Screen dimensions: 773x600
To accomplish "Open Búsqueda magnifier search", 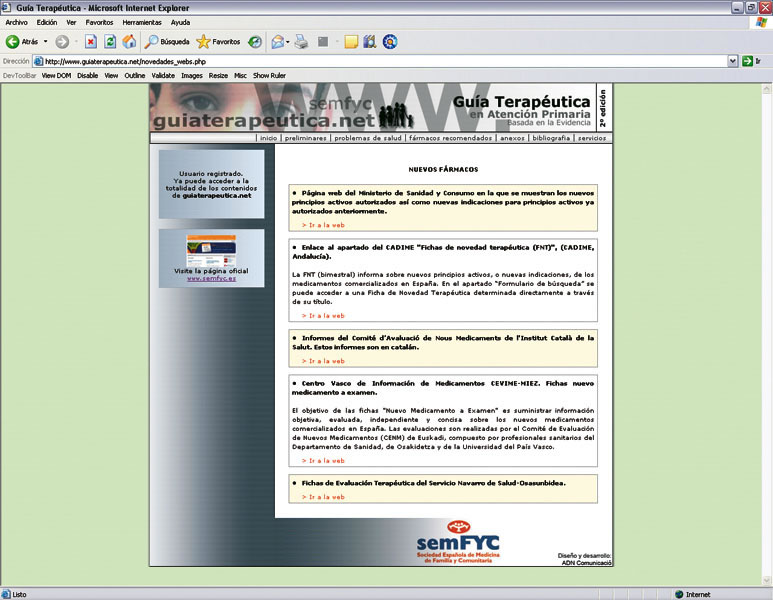I will [x=167, y=42].
